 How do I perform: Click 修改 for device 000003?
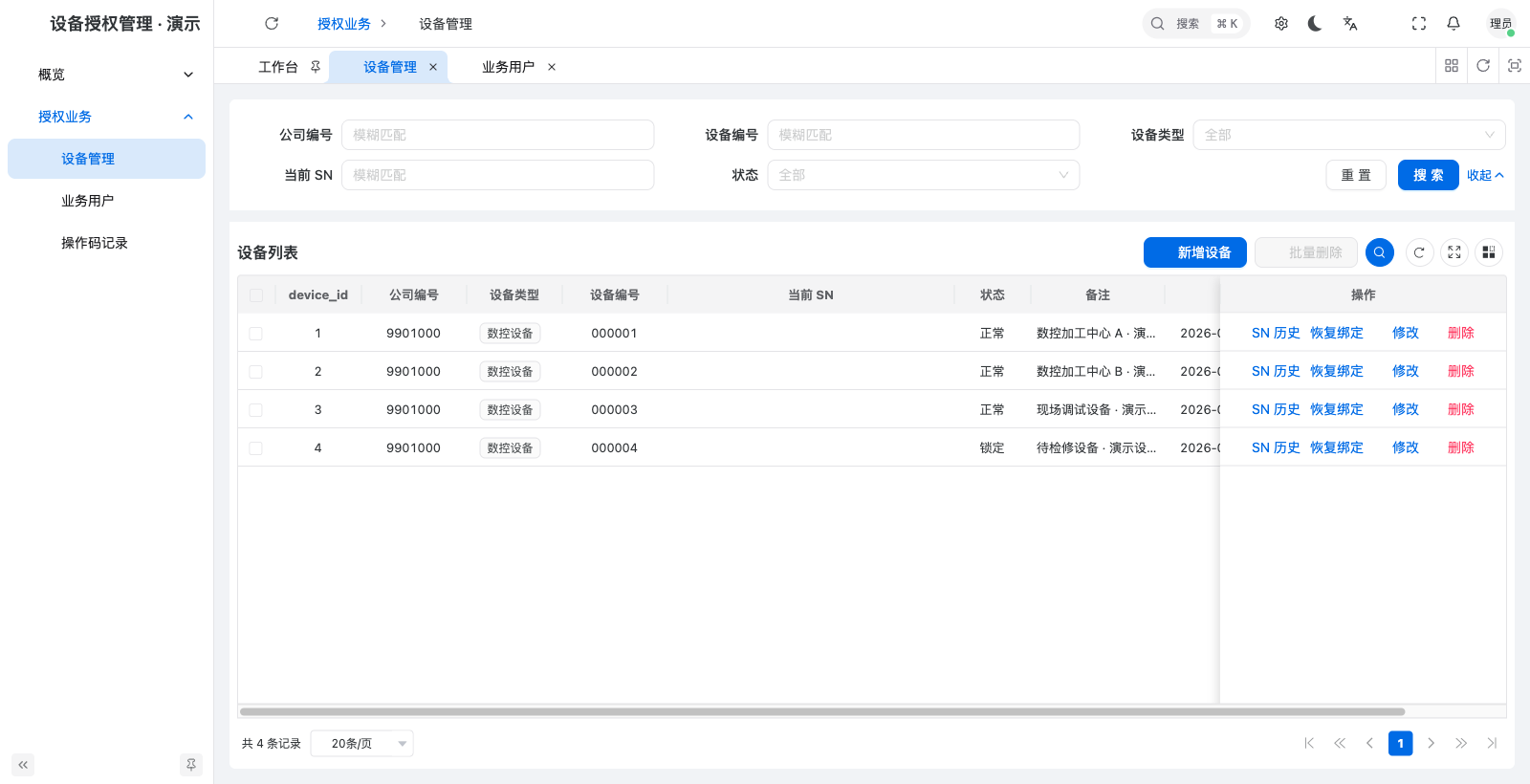(1406, 409)
